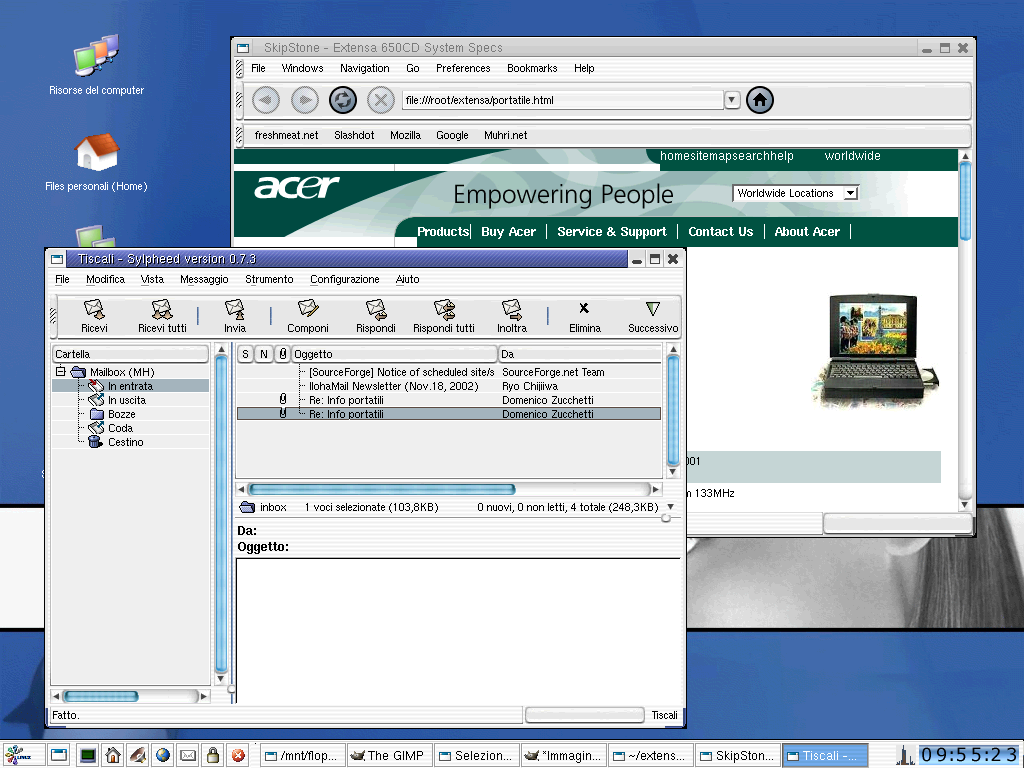Click the desktop window icon in panel
Viewport: 1024px width, 768px height.
click(x=59, y=756)
